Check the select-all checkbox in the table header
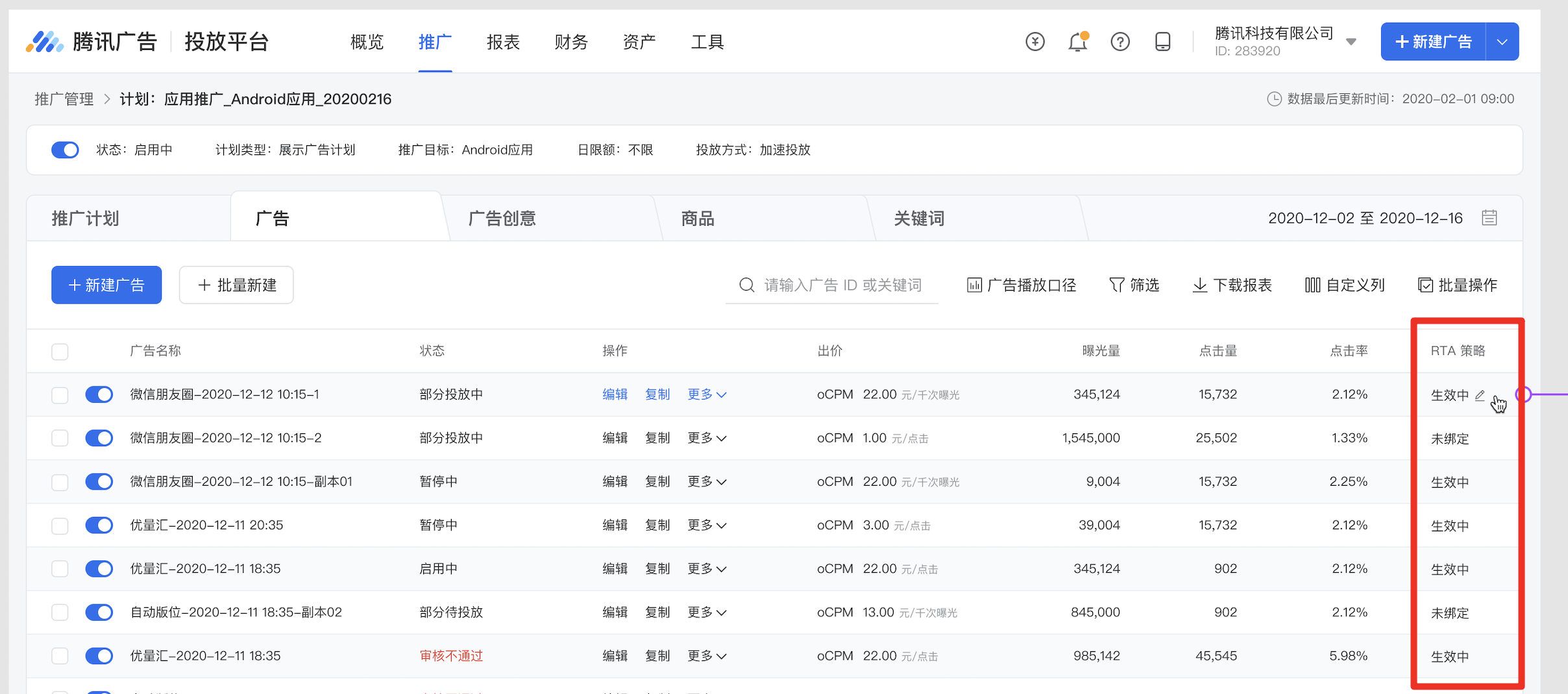Screen dimensions: 1568x694 coord(60,351)
